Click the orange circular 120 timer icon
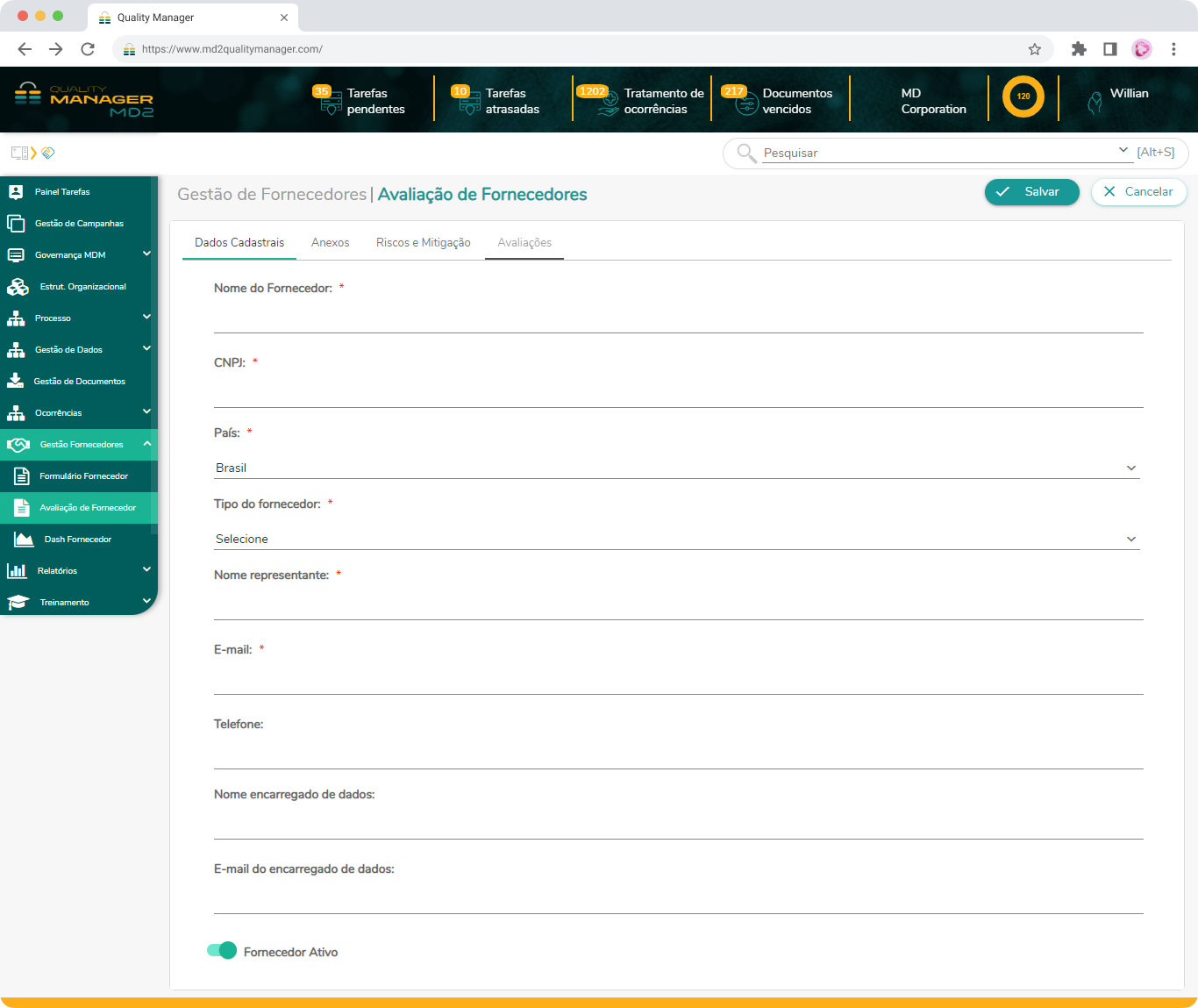Image resolution: width=1198 pixels, height=1008 pixels. pos(1023,97)
